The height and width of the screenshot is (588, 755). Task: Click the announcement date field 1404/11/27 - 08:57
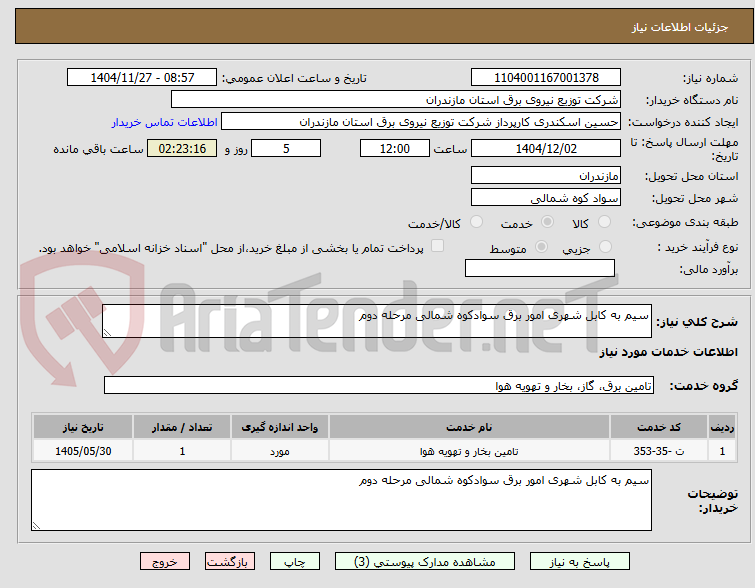[x=142, y=78]
